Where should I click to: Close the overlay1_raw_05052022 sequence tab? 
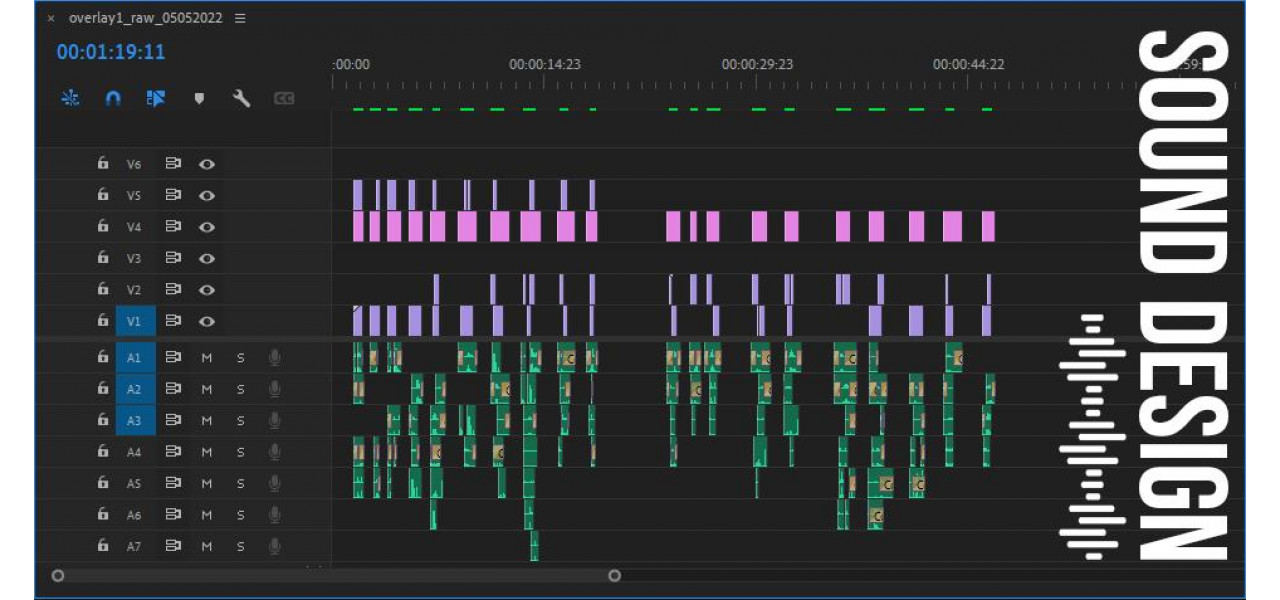[x=51, y=18]
